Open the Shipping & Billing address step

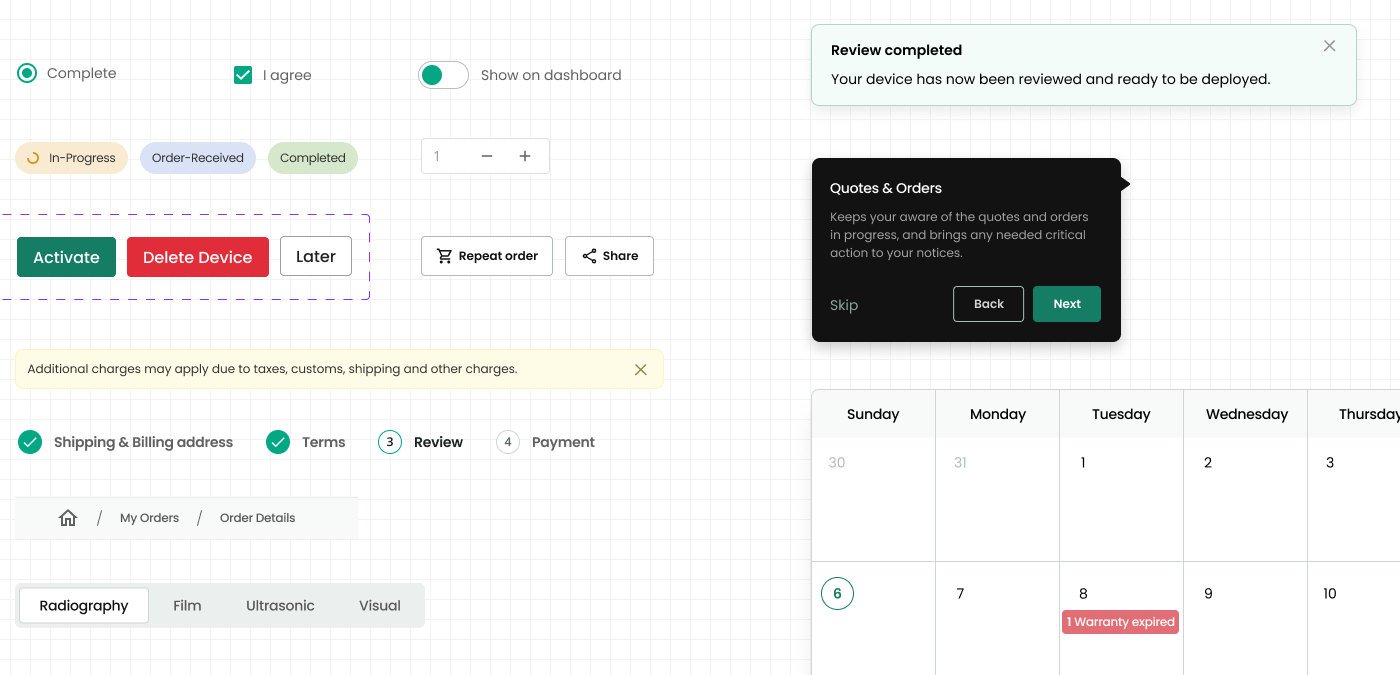coord(143,442)
